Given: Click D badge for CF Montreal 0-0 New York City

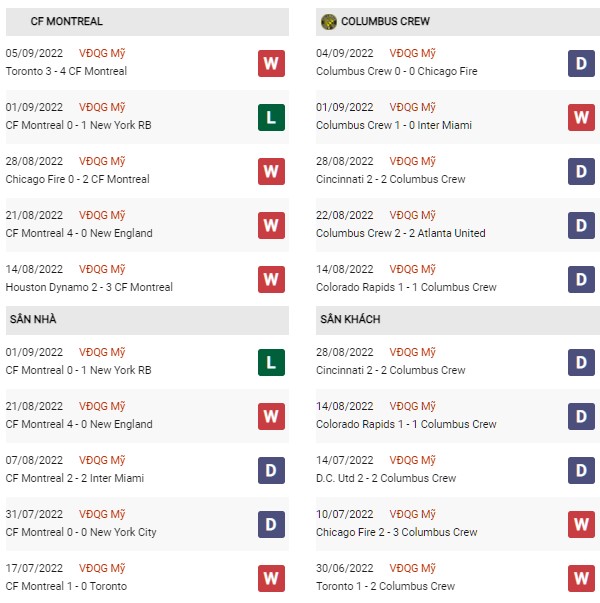Looking at the screenshot, I should tap(271, 524).
